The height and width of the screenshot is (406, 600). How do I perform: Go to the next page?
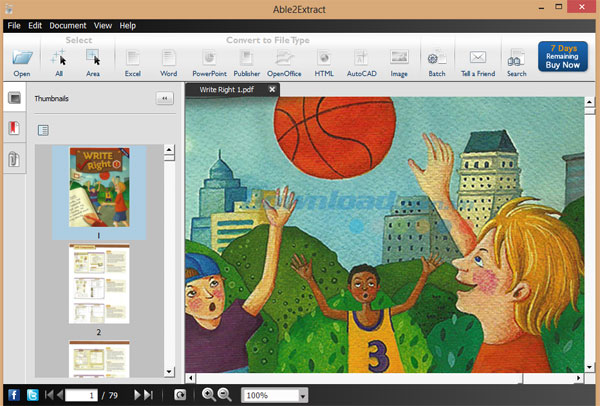[x=138, y=396]
